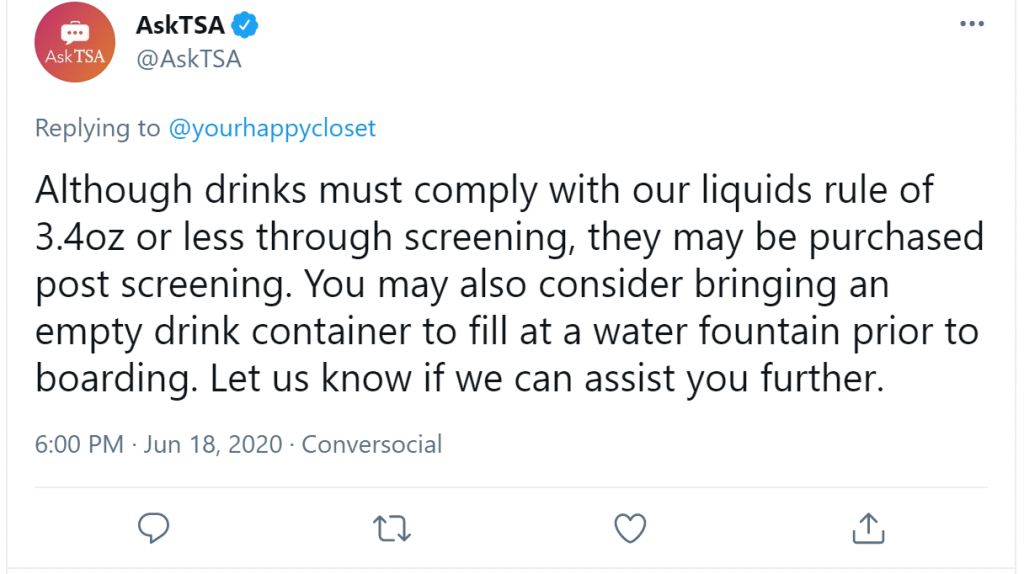Open the share tweet icon
Image resolution: width=1024 pixels, height=574 pixels.
point(868,528)
